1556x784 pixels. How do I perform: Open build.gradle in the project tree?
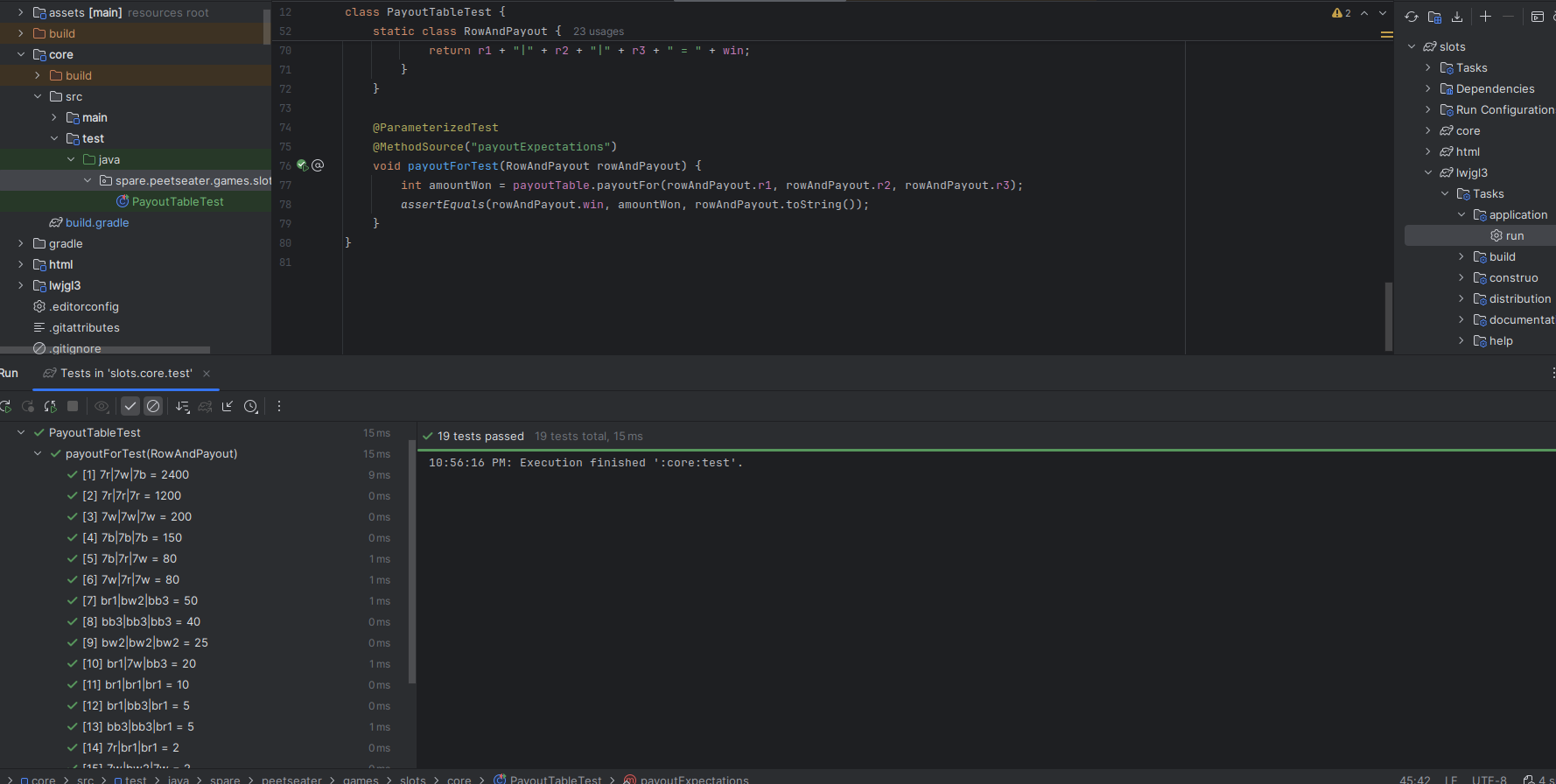96,222
